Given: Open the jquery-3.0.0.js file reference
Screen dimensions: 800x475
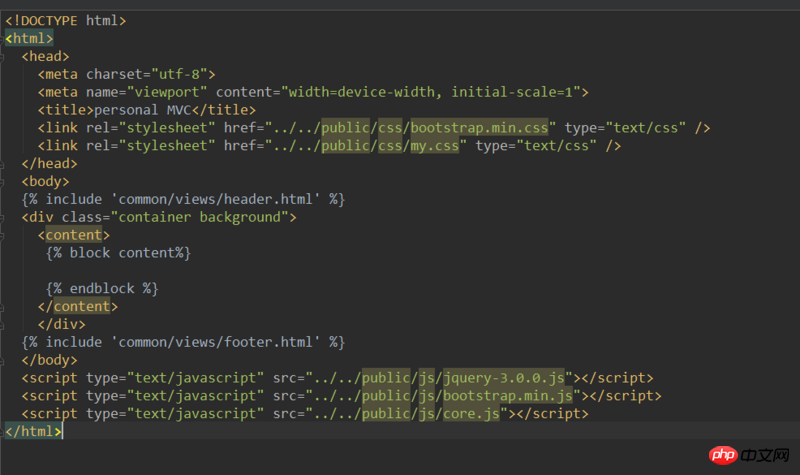Looking at the screenshot, I should (x=507, y=378).
